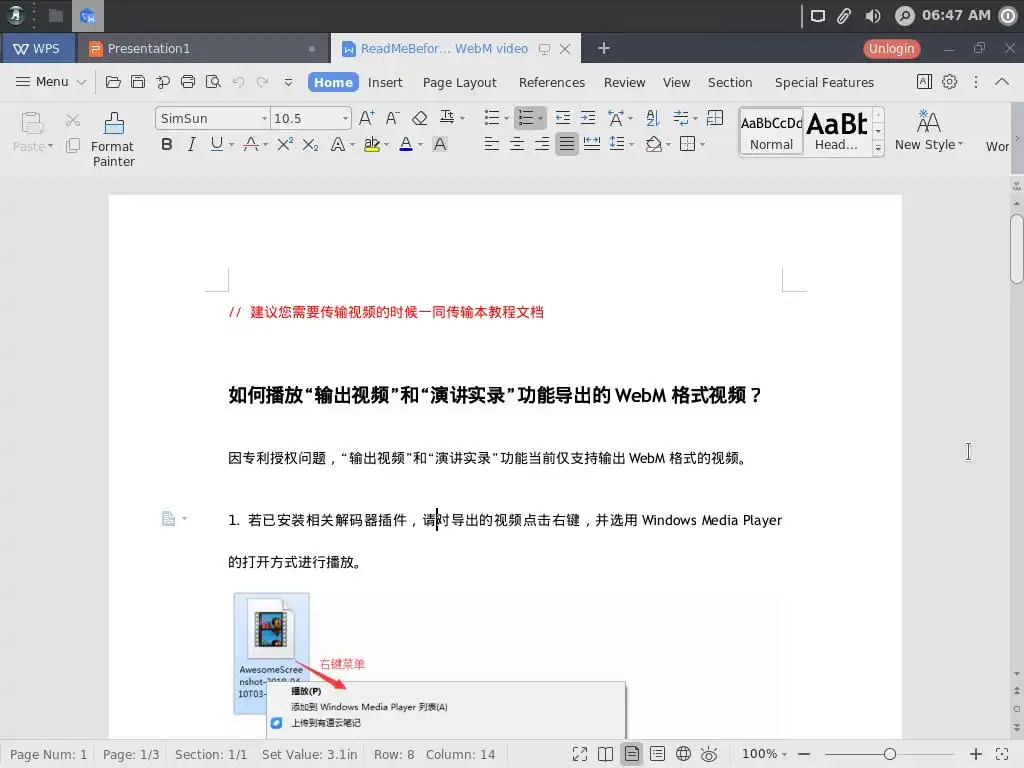Click the font color A swatch
1024x768 pixels.
coord(406,144)
